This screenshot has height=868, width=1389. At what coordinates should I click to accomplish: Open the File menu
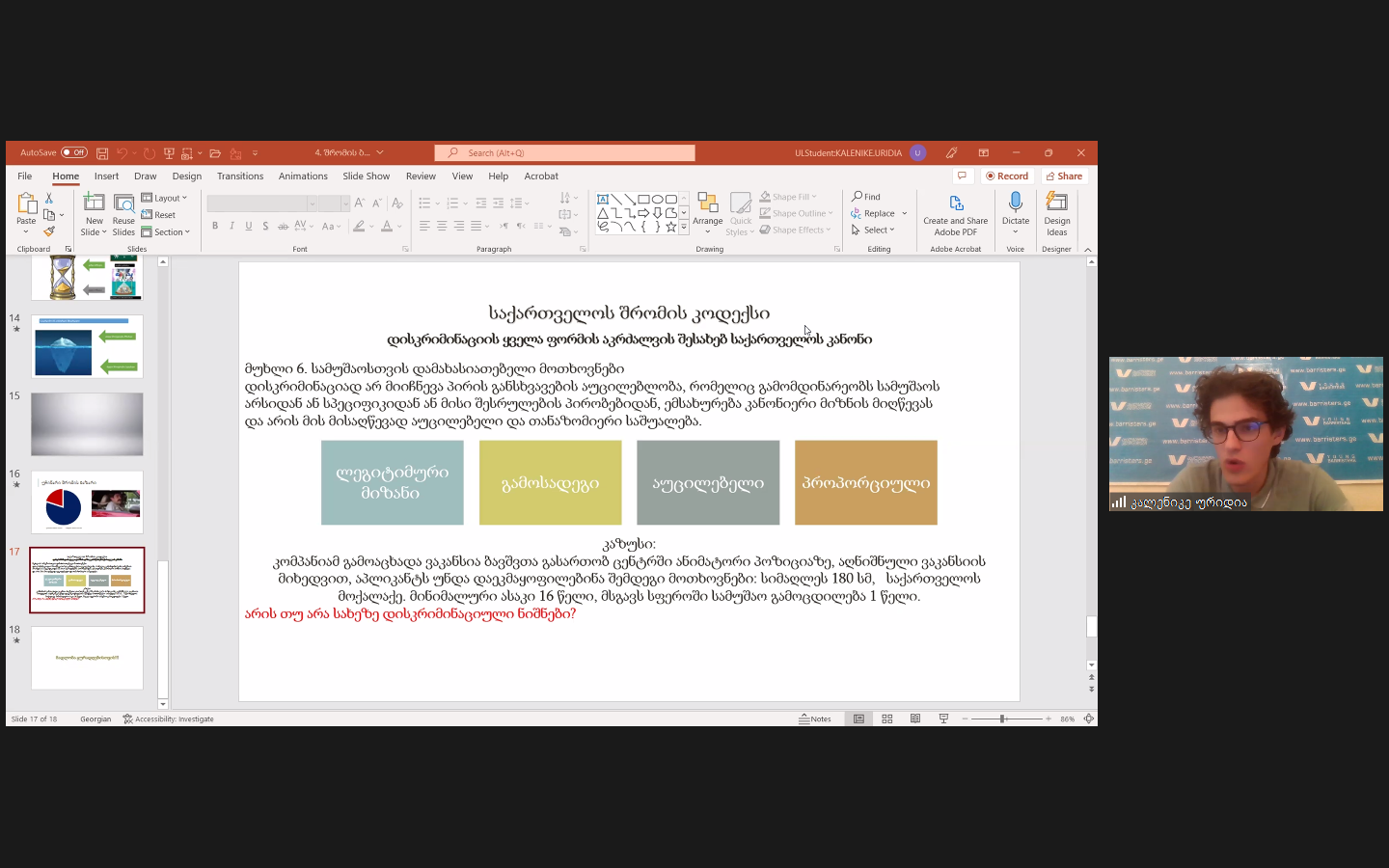(25, 176)
